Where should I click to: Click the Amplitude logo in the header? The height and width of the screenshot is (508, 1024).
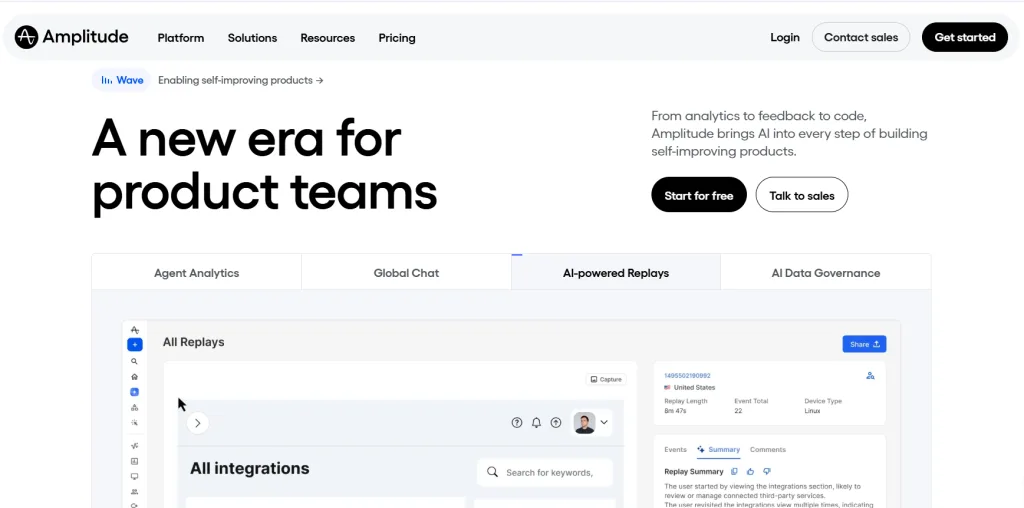point(72,37)
